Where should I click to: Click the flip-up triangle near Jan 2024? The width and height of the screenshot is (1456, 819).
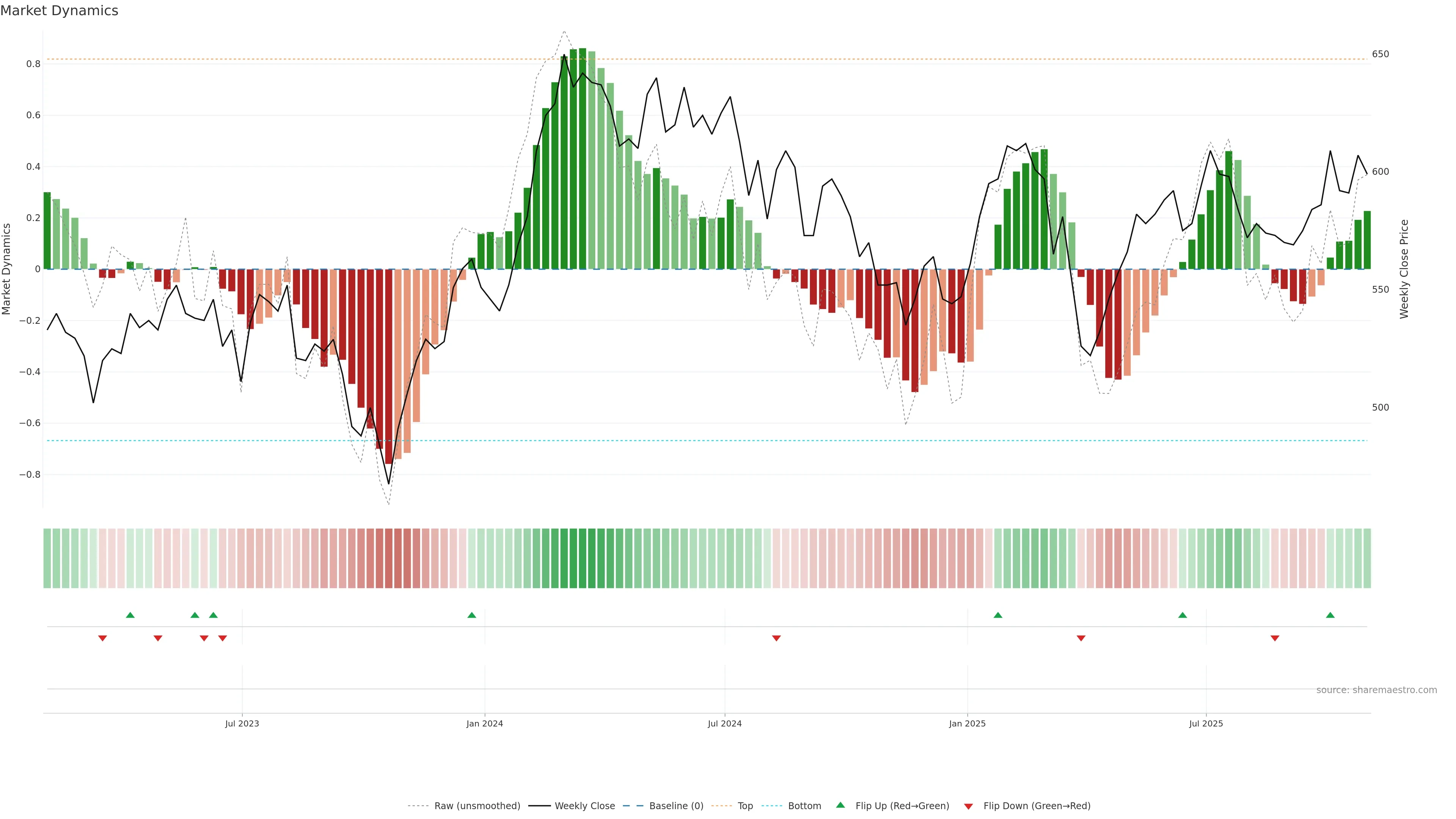[x=471, y=615]
